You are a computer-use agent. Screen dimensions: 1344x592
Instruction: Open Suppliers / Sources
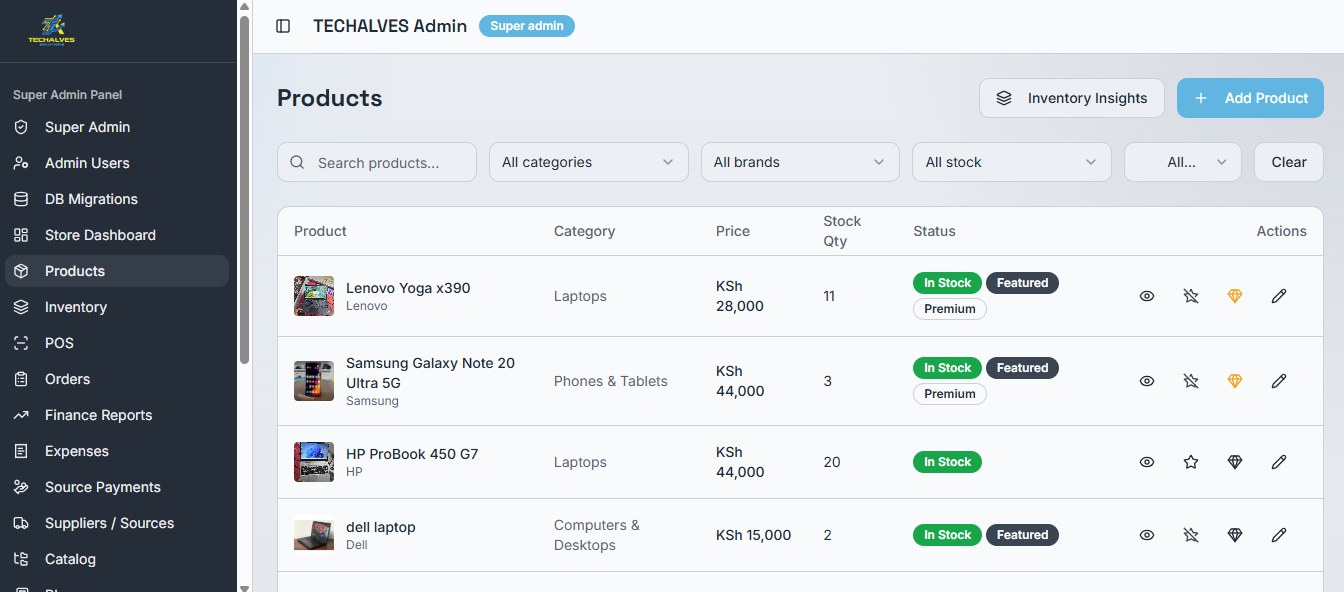[x=116, y=523]
